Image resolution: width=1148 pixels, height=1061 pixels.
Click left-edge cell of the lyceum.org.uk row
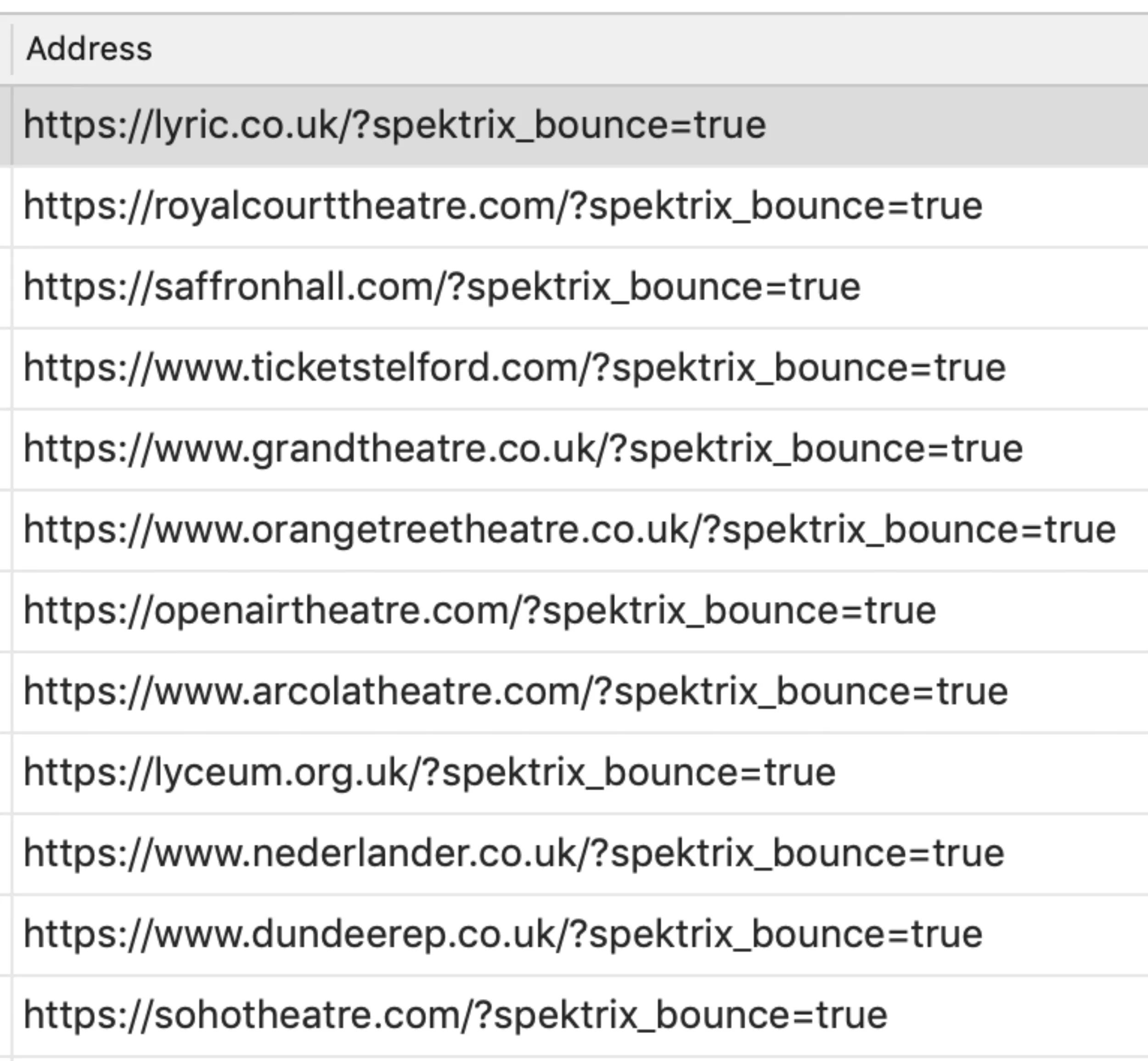click(x=5, y=773)
